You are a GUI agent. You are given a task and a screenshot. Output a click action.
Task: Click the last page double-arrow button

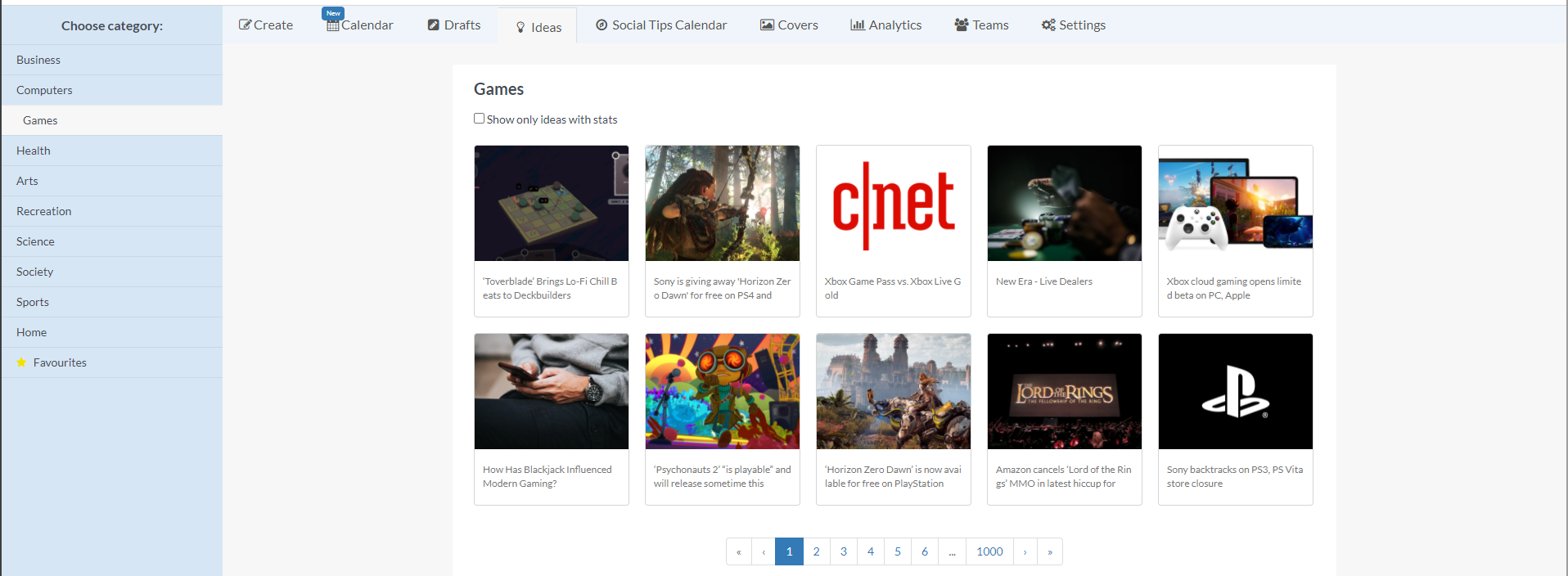[x=1050, y=551]
